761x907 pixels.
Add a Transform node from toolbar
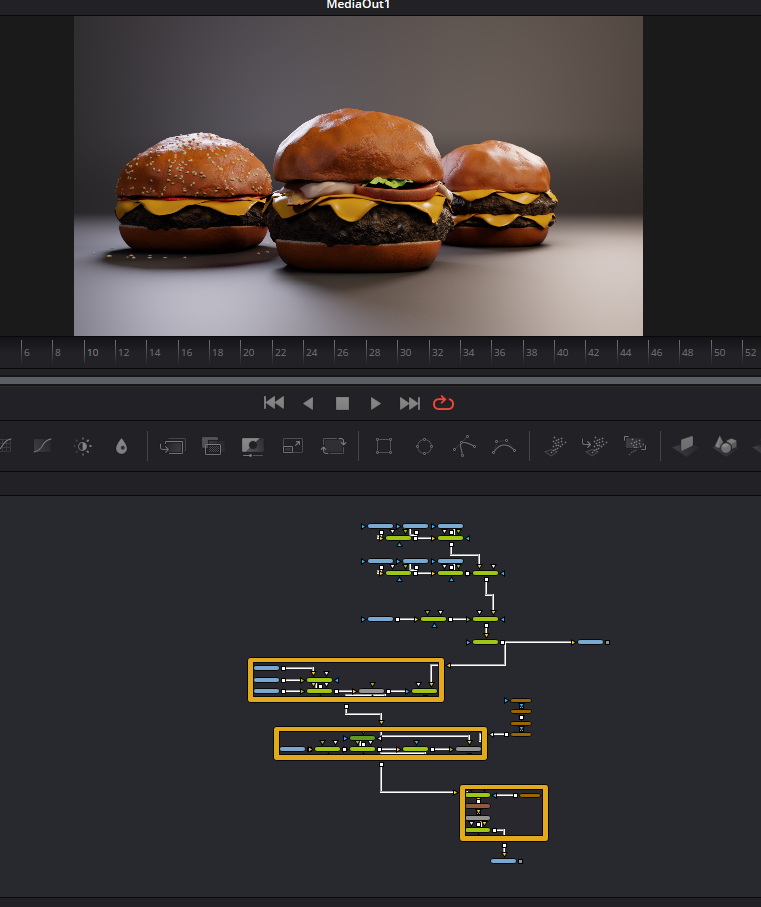332,447
